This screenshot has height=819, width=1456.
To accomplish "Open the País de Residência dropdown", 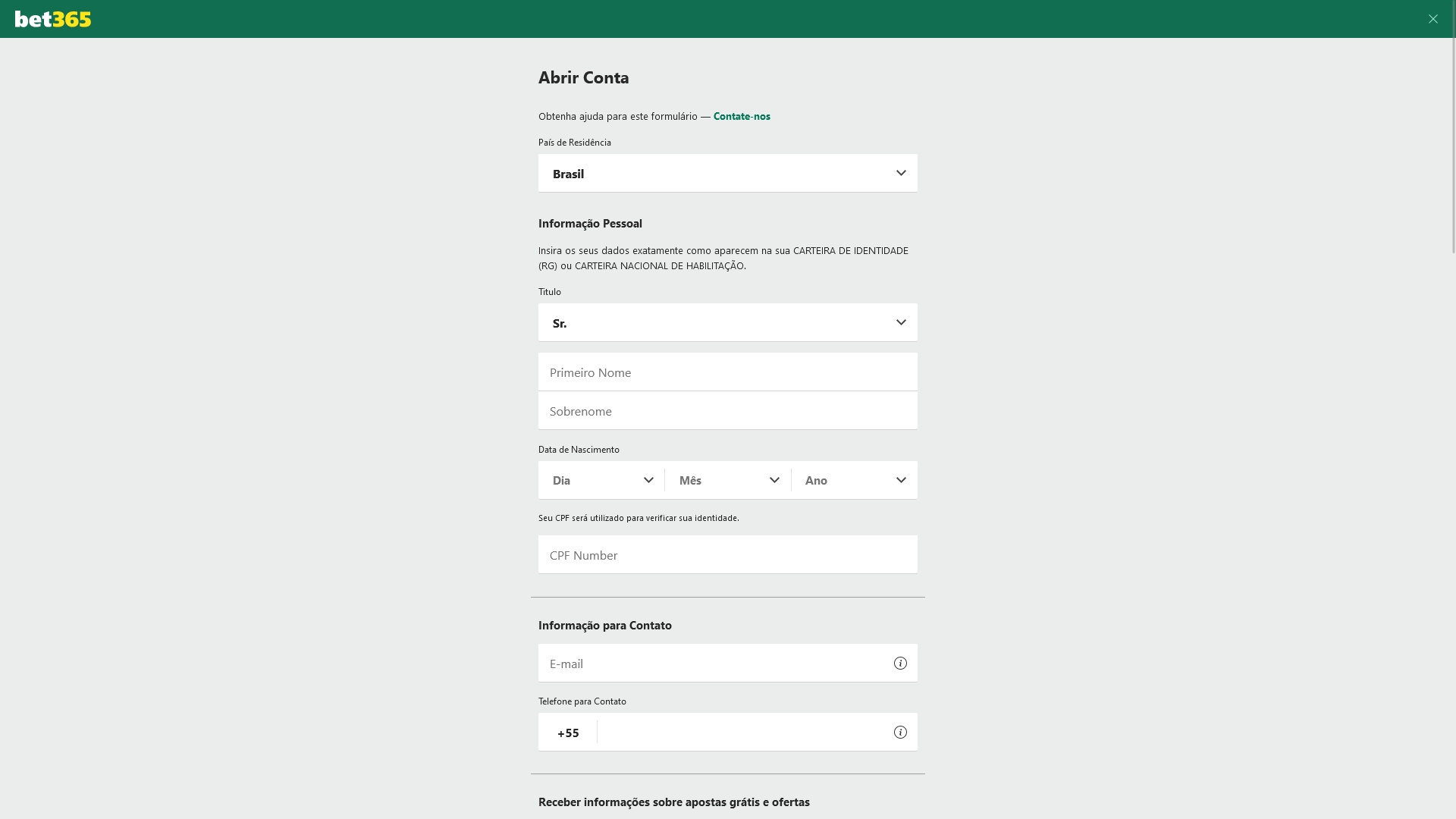I will point(728,174).
